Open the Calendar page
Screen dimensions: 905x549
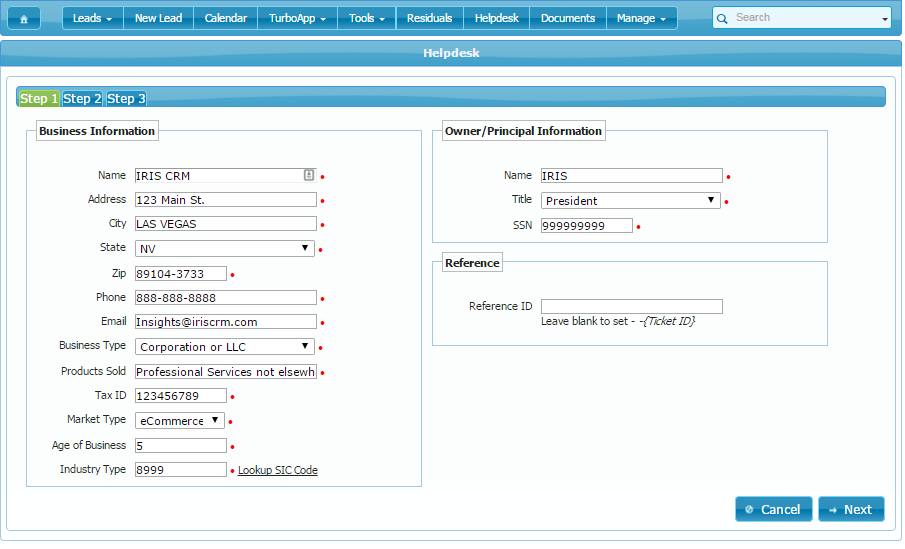[225, 18]
